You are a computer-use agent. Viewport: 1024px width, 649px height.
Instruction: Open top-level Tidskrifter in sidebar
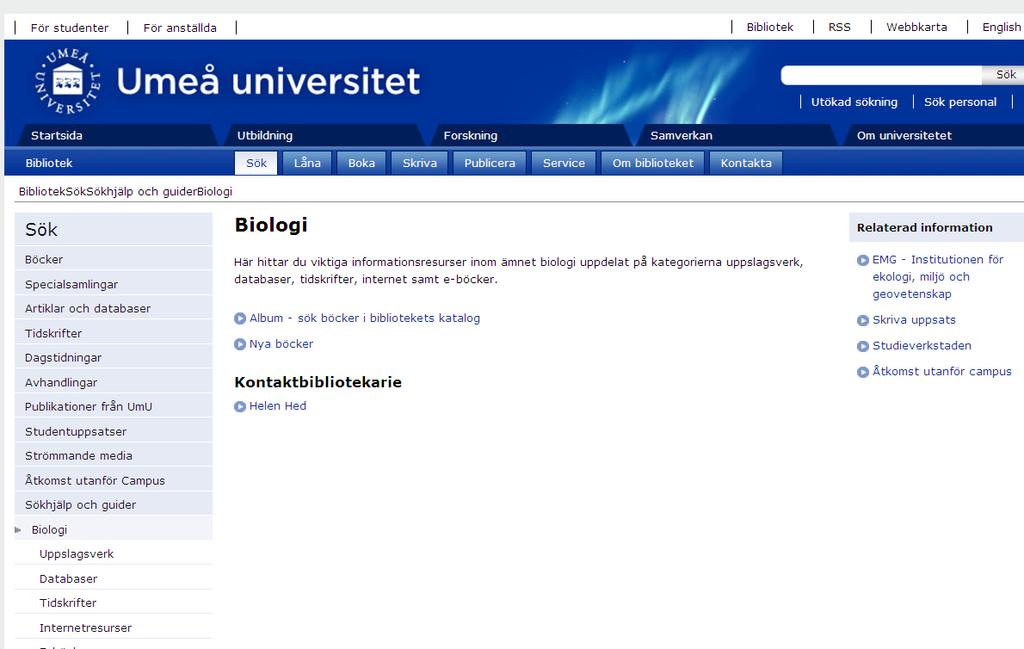coord(114,333)
